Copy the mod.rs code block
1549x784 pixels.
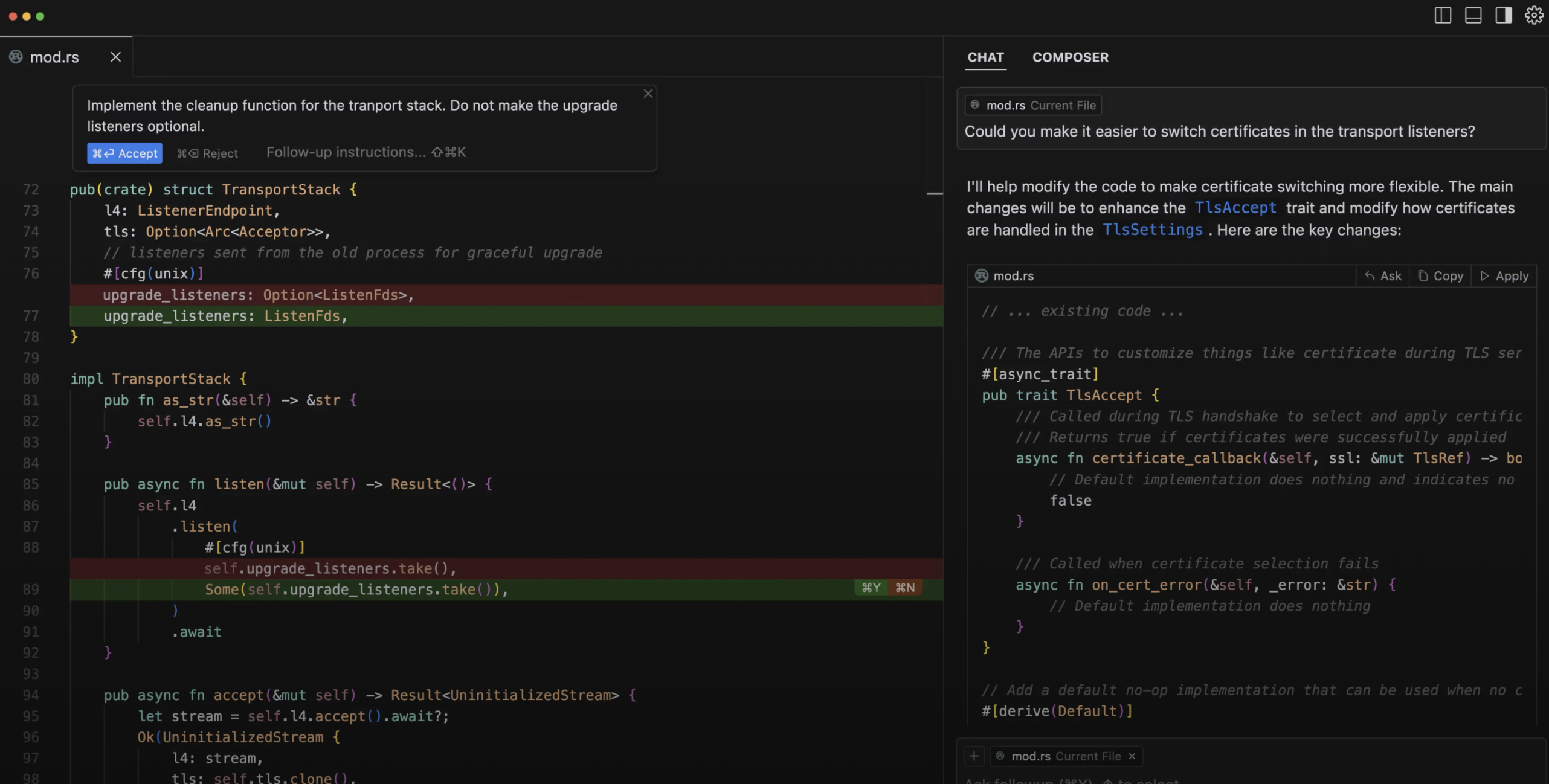click(1440, 276)
